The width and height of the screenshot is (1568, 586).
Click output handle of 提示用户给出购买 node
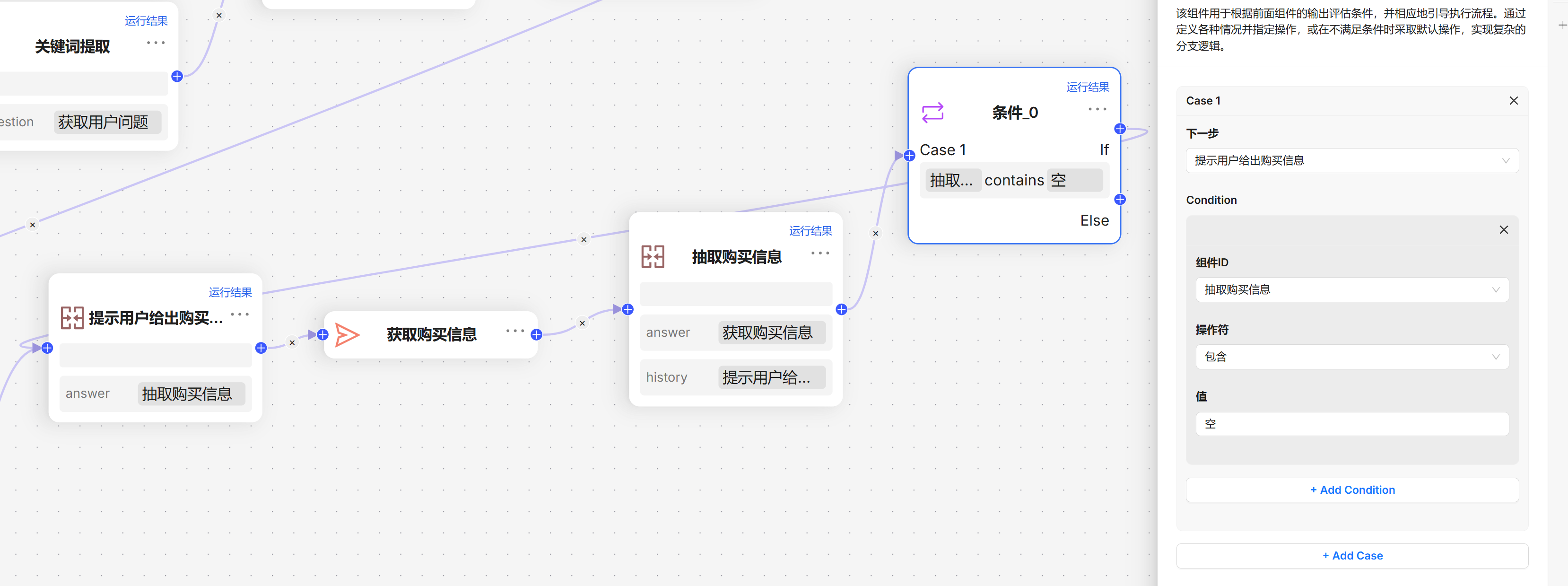coord(261,348)
